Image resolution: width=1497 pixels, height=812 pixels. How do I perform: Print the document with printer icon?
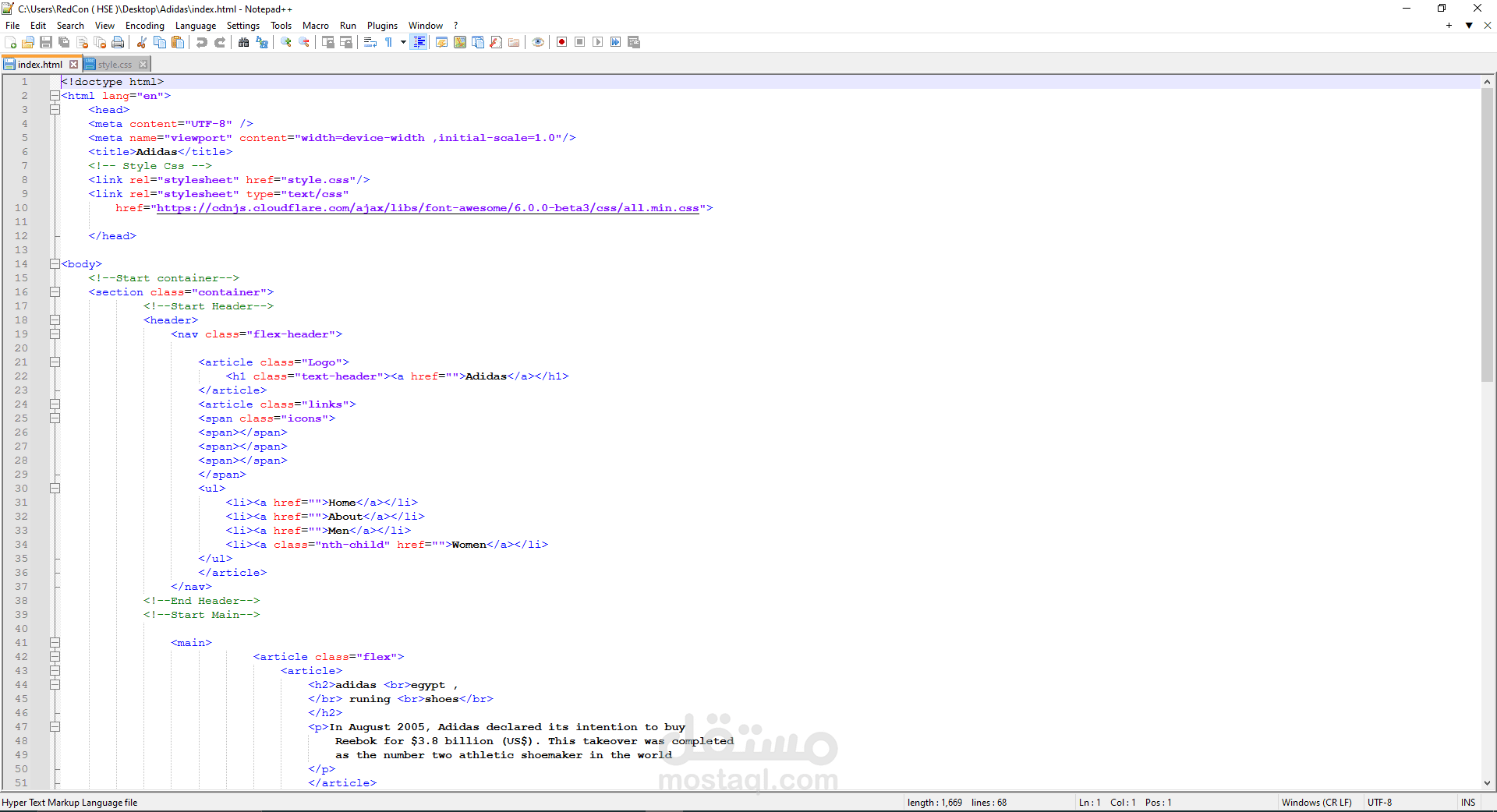pyautogui.click(x=118, y=42)
